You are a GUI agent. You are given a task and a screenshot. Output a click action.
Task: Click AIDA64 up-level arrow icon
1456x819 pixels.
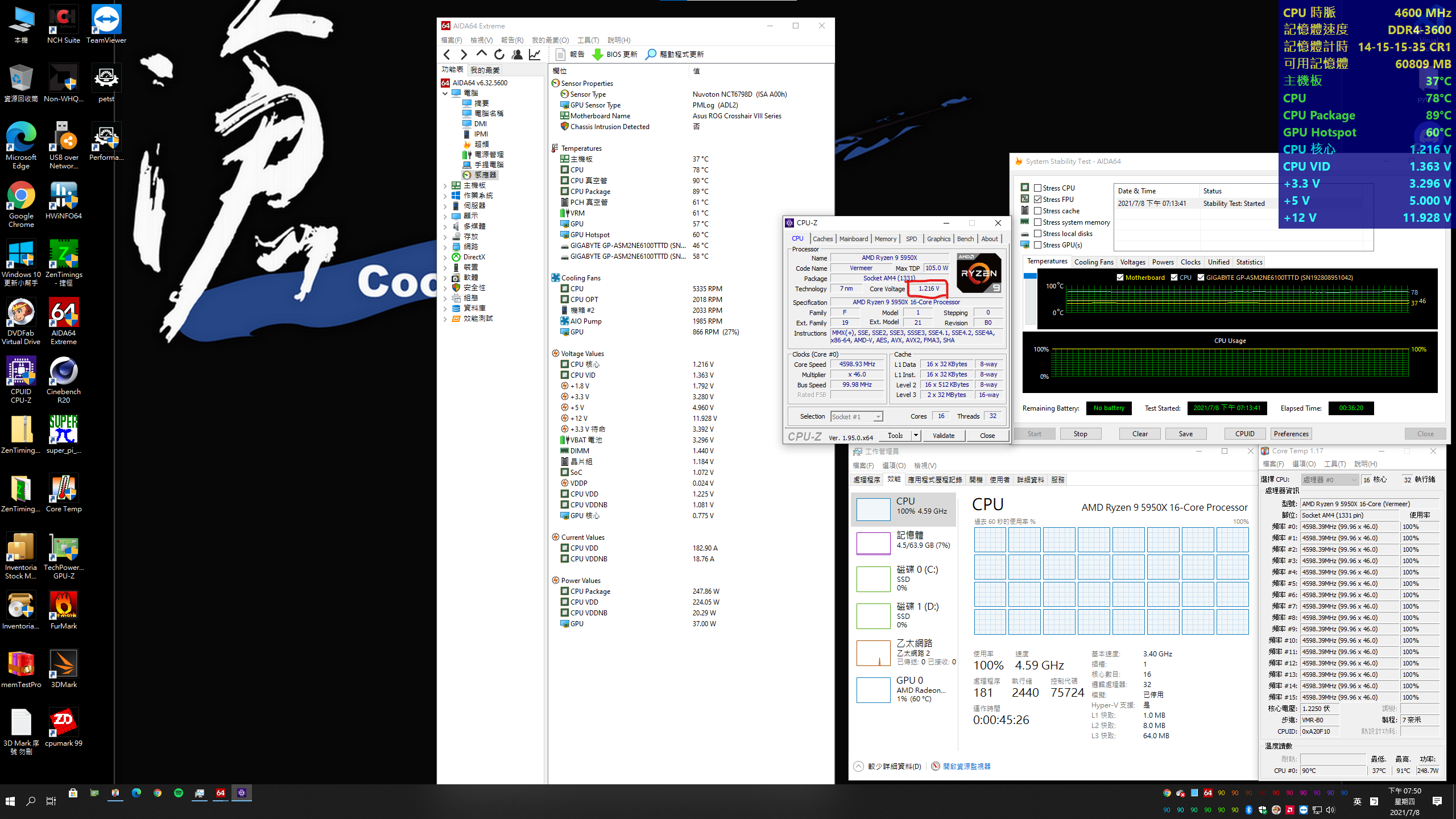(482, 54)
